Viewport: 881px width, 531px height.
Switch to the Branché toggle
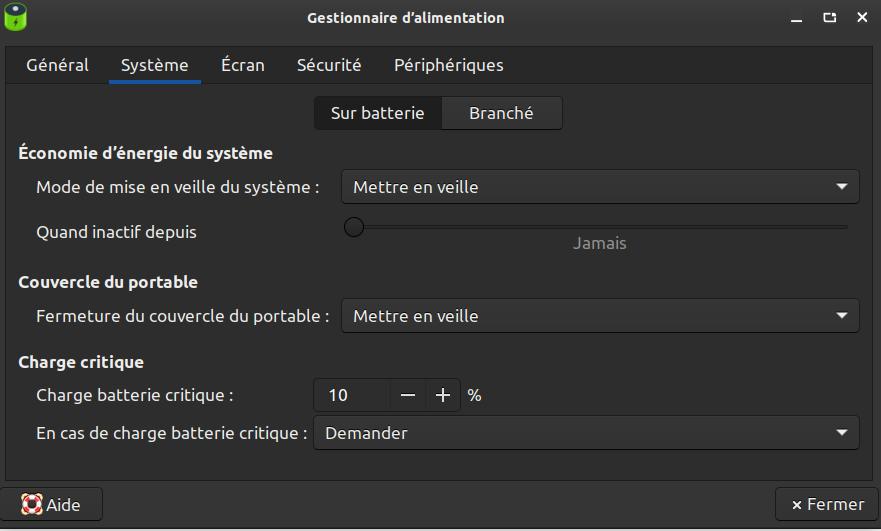point(501,113)
